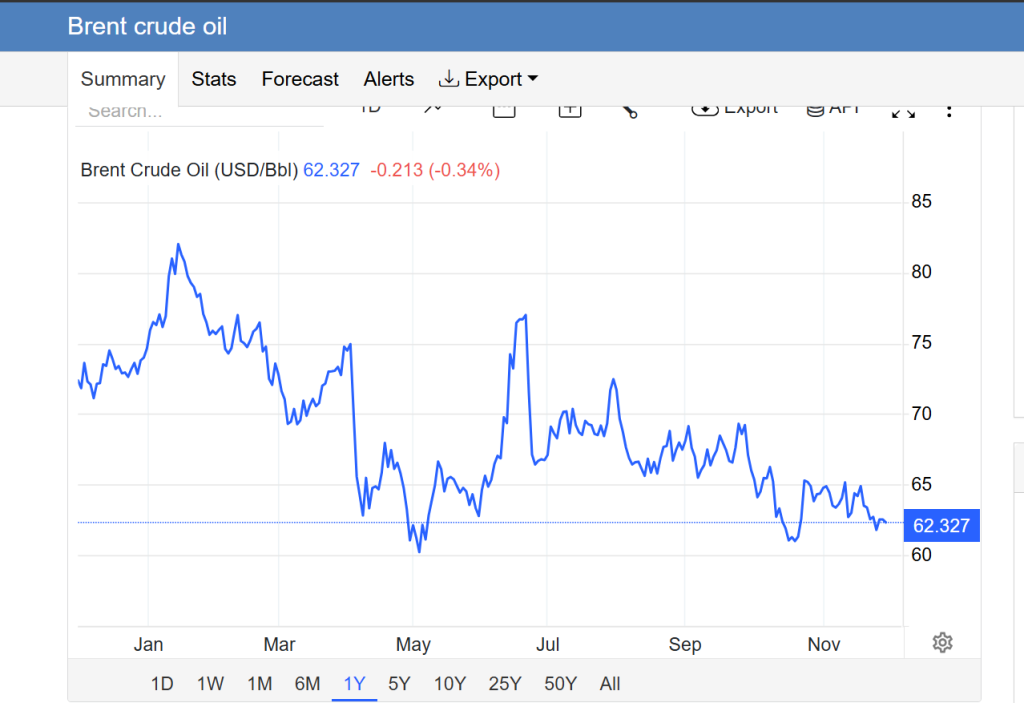Select the 1M time range

click(x=259, y=683)
